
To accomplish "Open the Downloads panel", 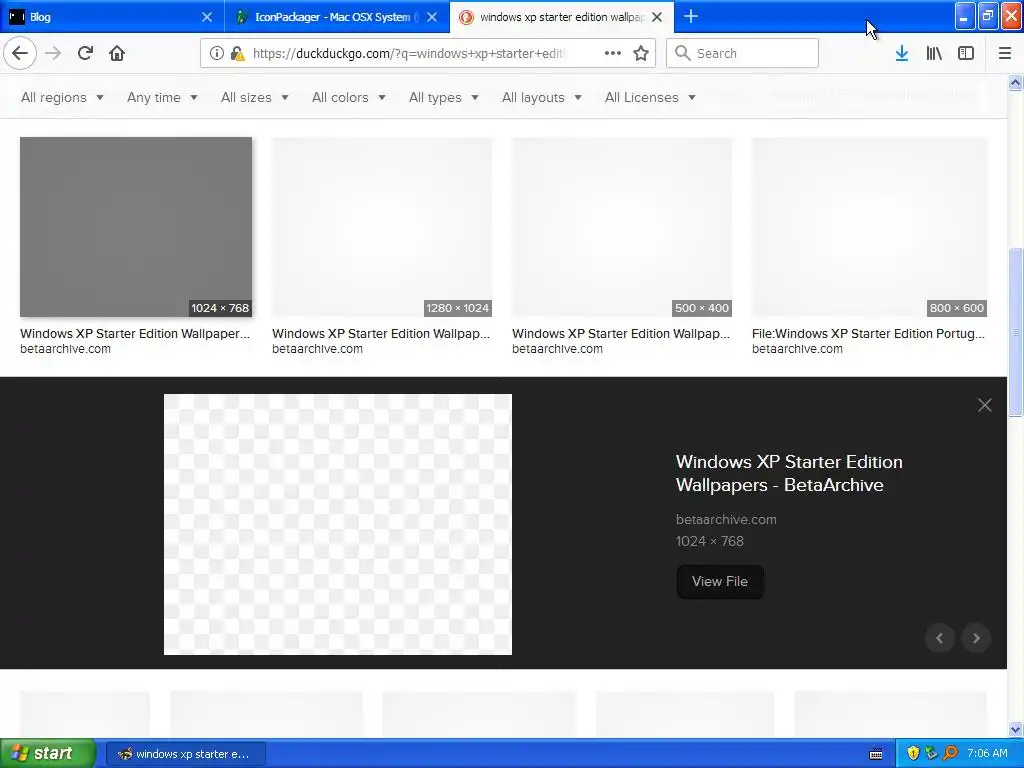I will pyautogui.click(x=902, y=53).
